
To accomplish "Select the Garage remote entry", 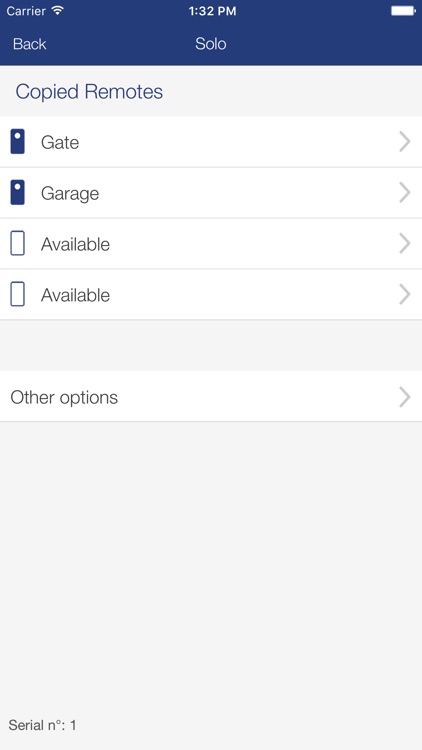I will (x=211, y=193).
